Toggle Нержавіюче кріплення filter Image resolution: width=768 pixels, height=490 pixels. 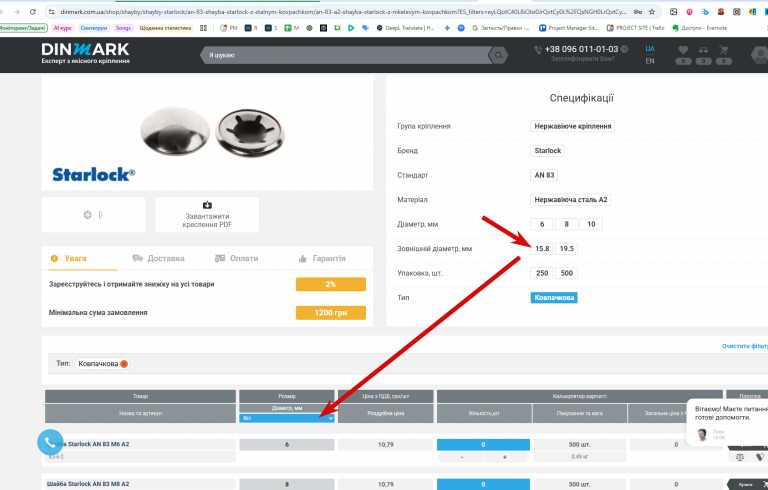pyautogui.click(x=572, y=126)
